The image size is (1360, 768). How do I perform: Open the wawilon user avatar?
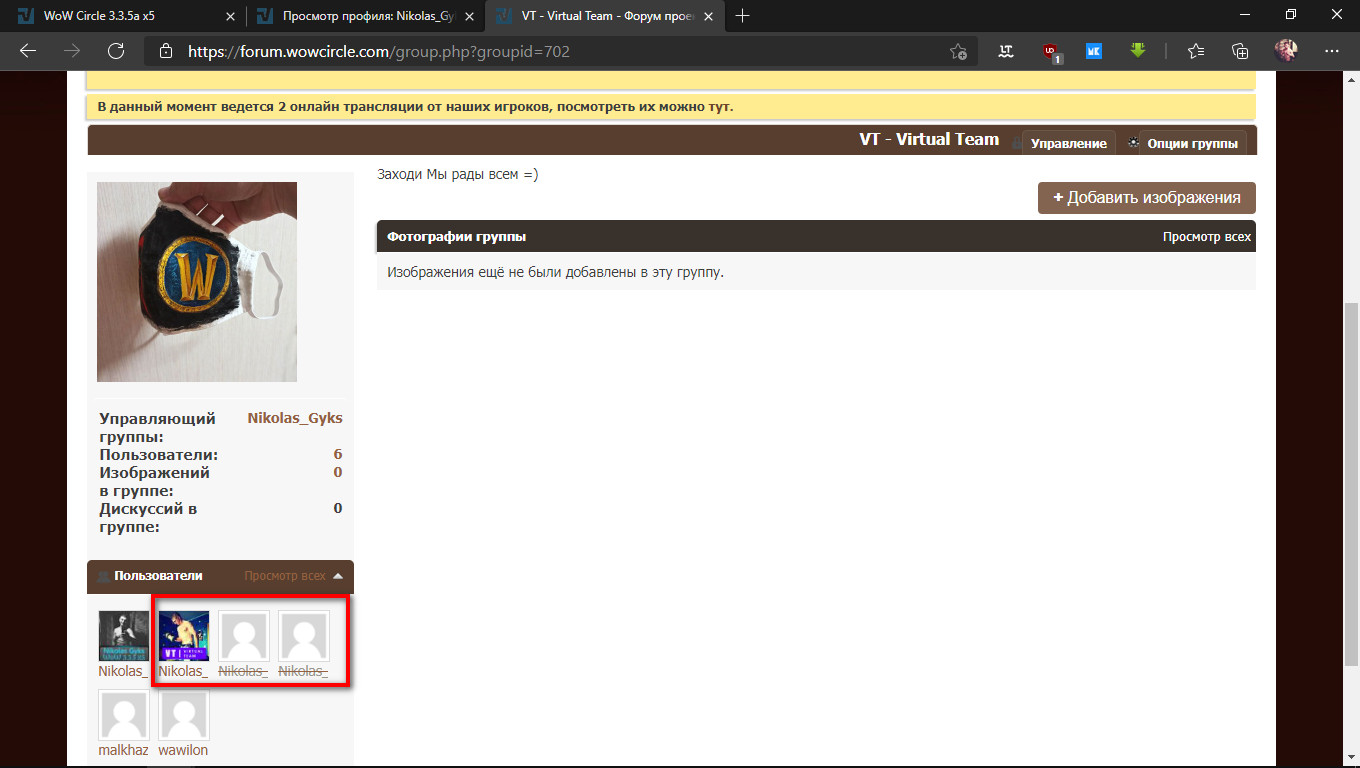click(x=184, y=716)
